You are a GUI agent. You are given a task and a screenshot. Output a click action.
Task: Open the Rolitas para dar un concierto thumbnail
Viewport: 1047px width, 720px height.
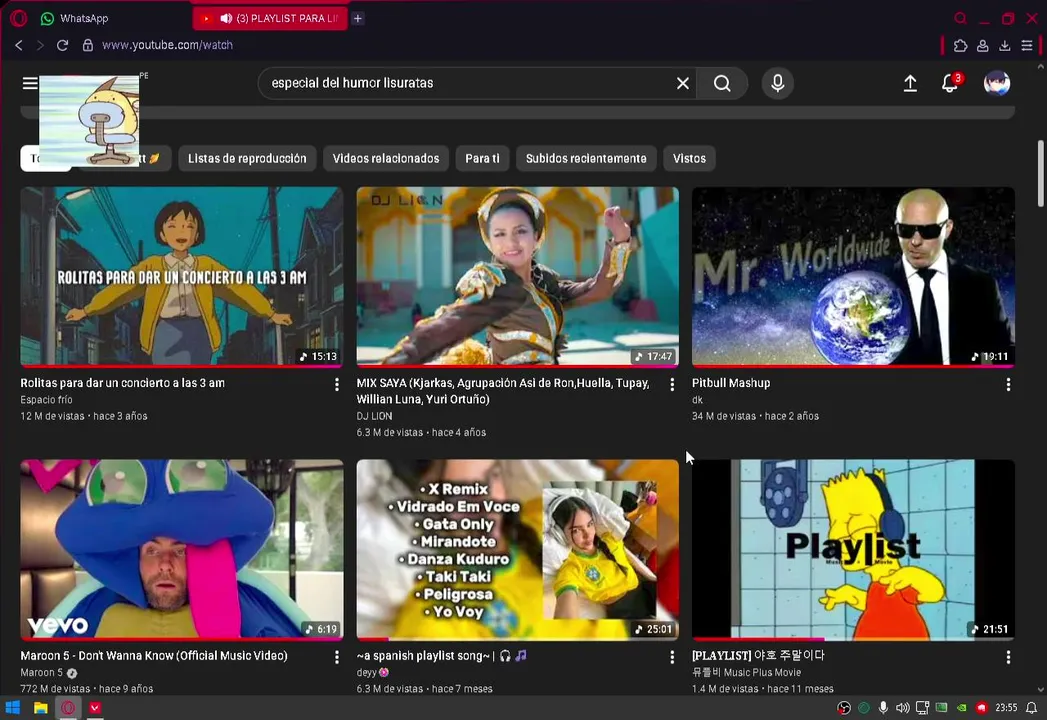click(182, 277)
